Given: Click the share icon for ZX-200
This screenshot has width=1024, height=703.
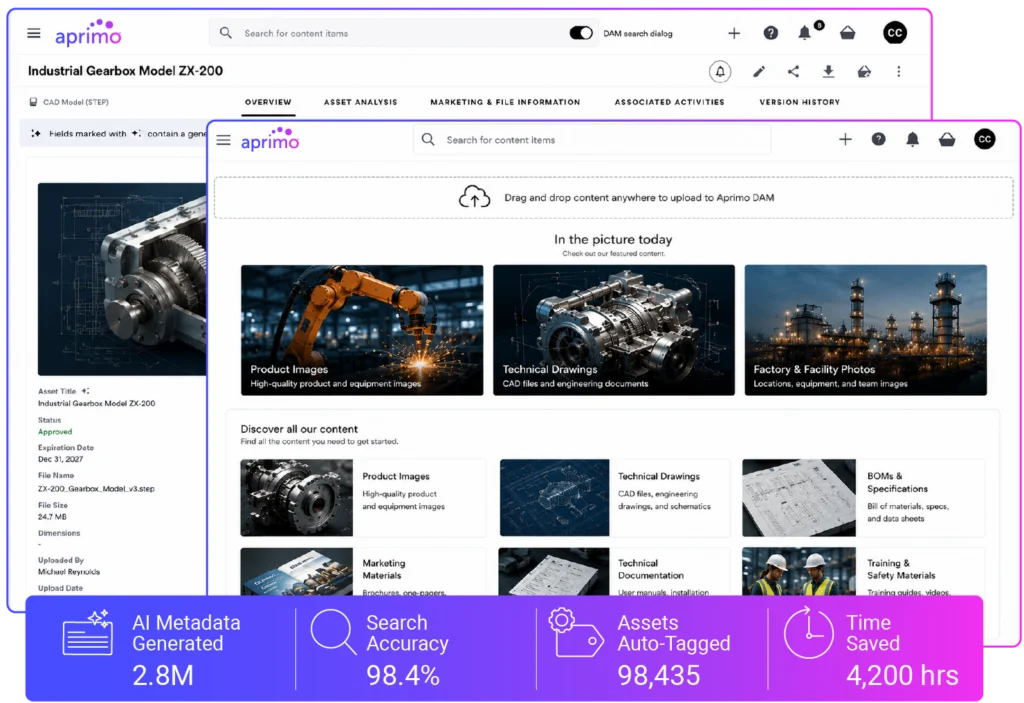Looking at the screenshot, I should pos(793,71).
